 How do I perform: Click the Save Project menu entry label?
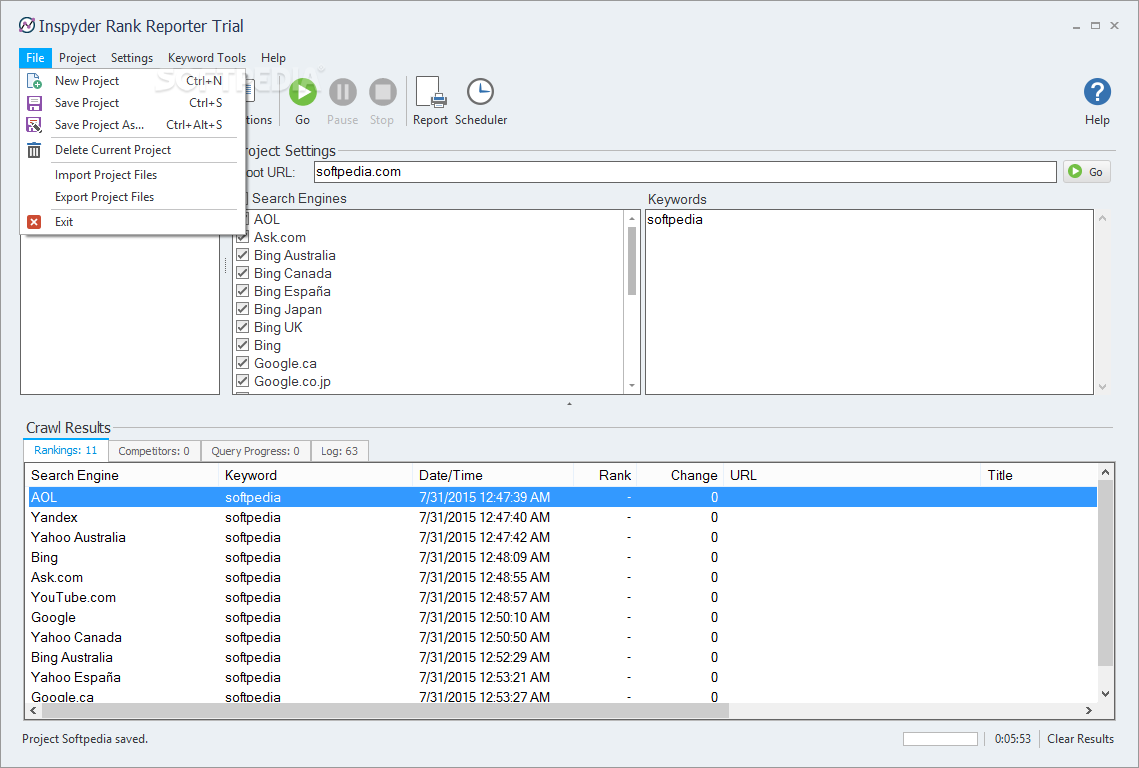click(x=87, y=103)
